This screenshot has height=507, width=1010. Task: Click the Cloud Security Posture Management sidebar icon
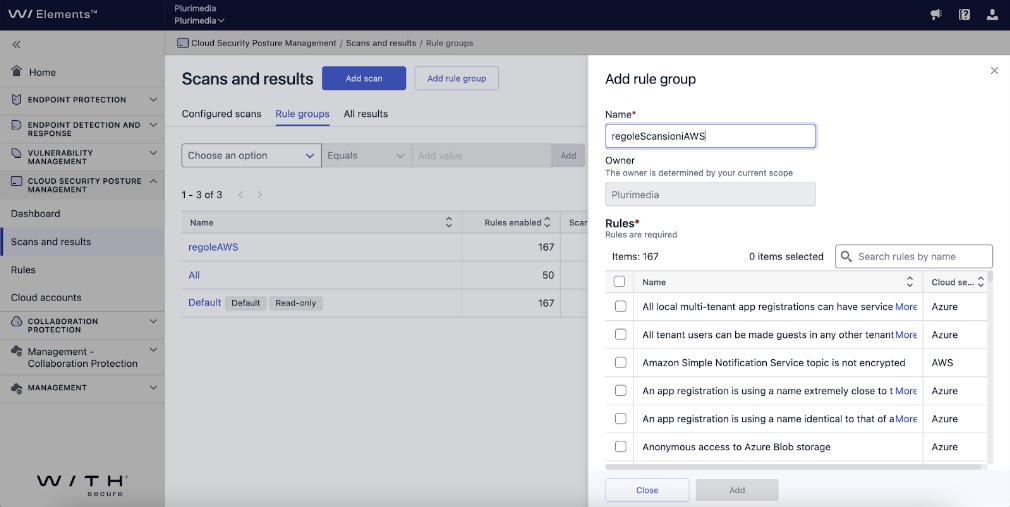17,182
